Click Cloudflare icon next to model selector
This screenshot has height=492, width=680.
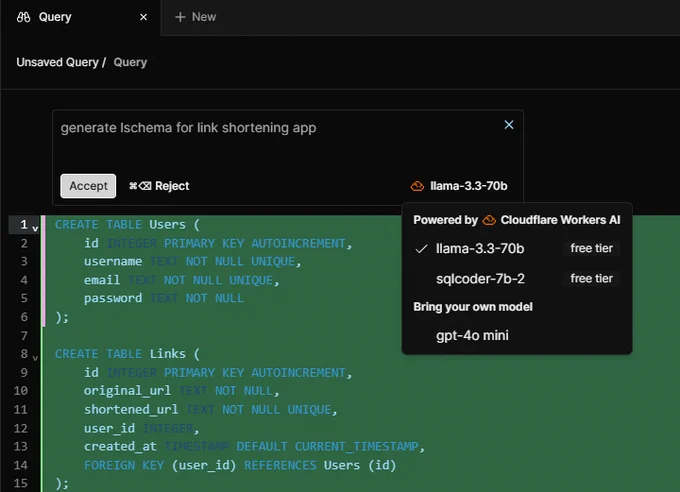pyautogui.click(x=417, y=186)
